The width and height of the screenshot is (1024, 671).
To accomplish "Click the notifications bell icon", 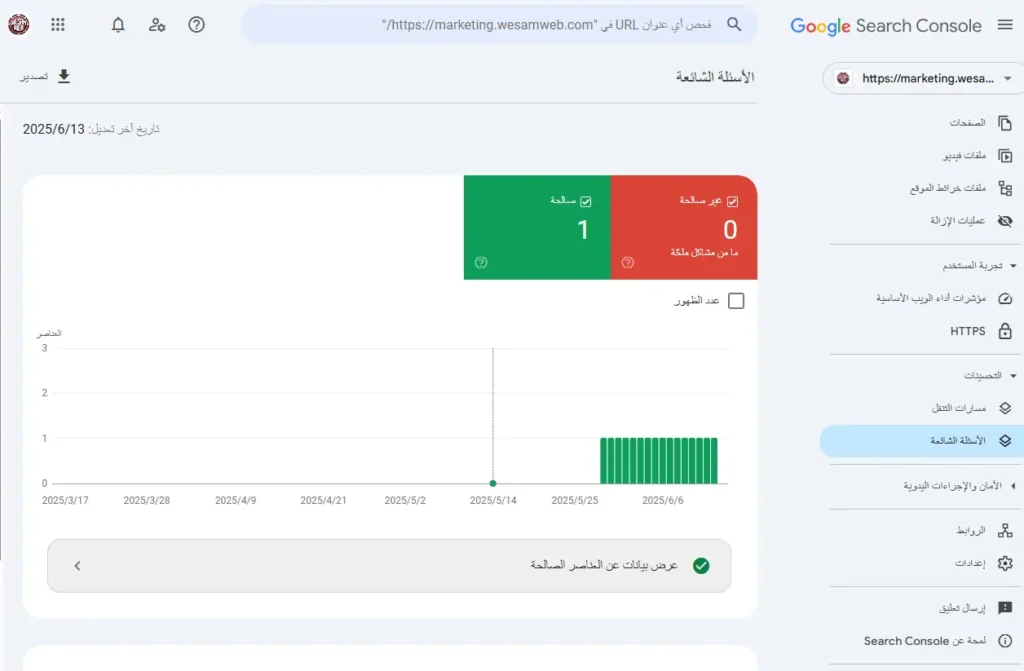I will tap(117, 25).
